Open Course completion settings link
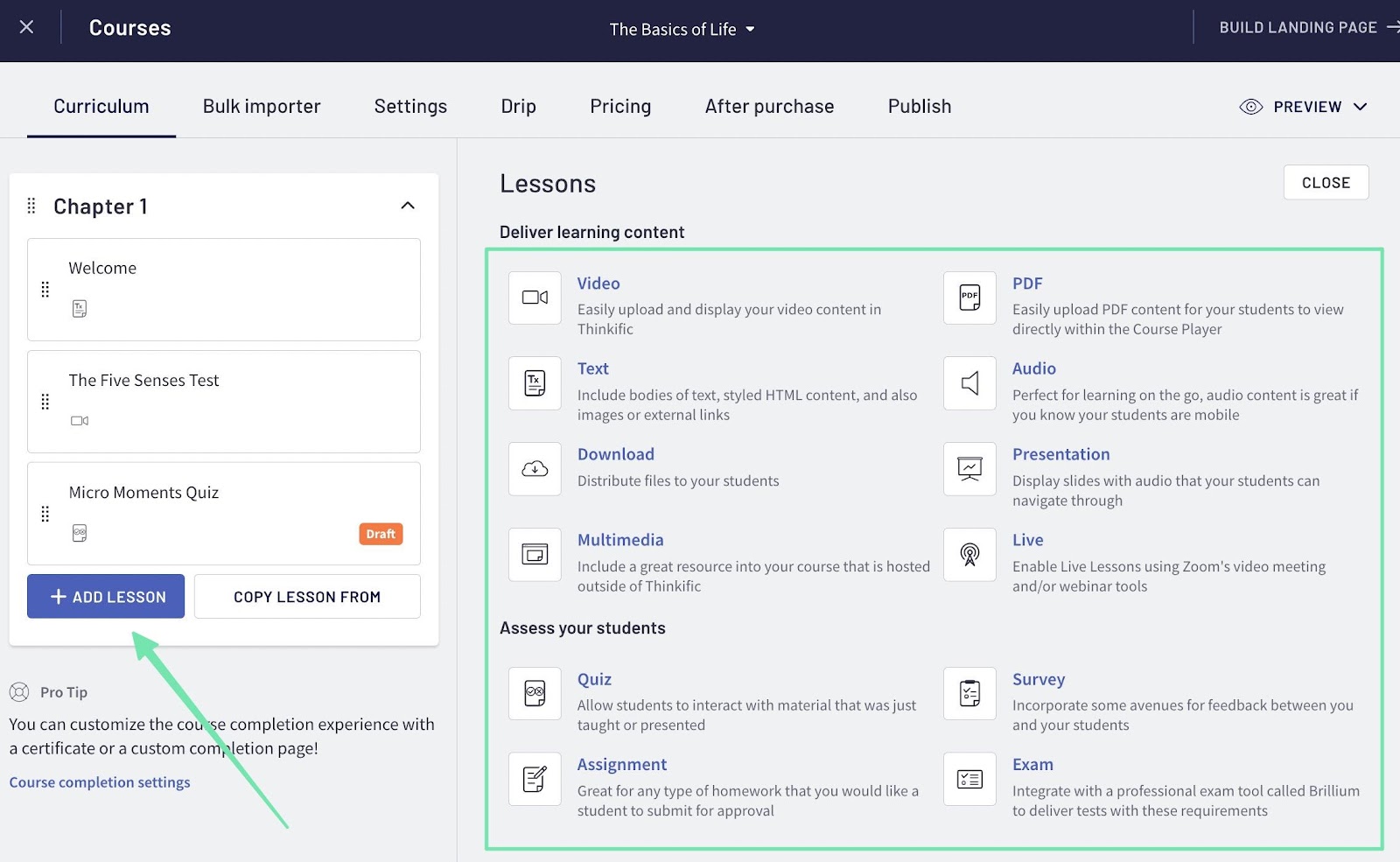This screenshot has height=862, width=1400. click(99, 781)
